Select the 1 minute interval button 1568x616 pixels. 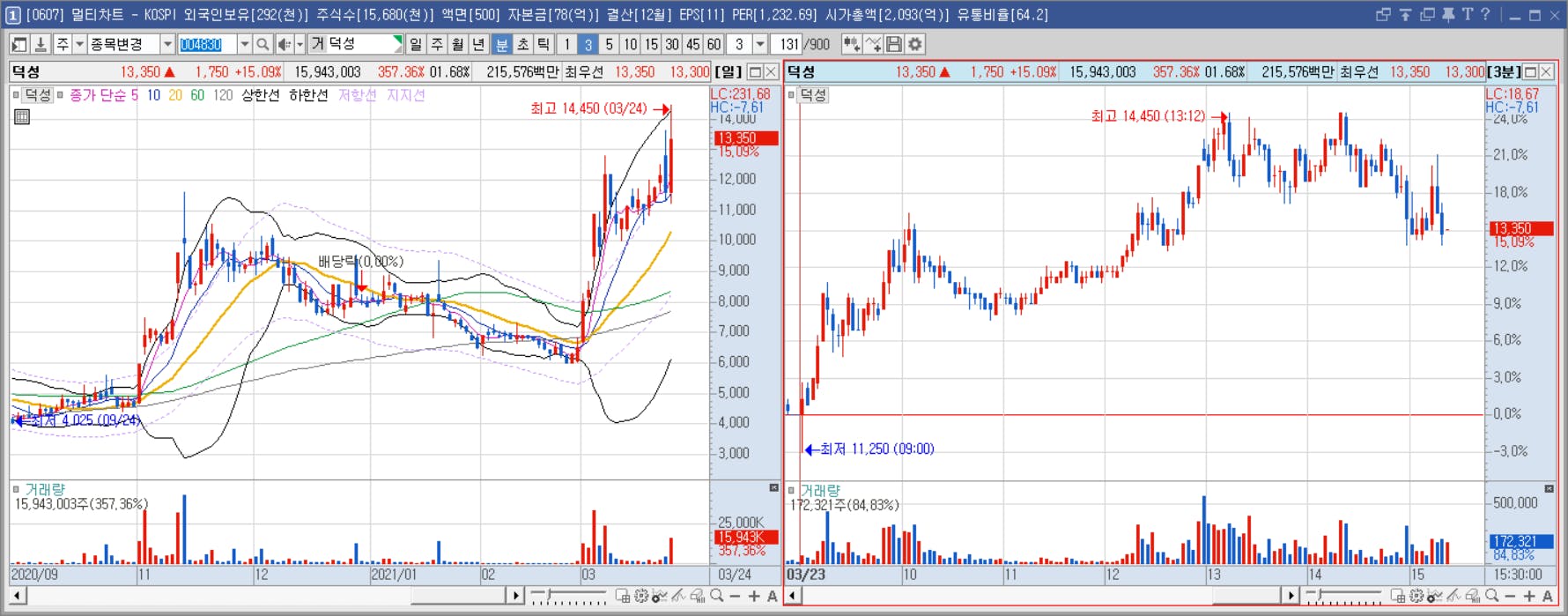coord(567,44)
